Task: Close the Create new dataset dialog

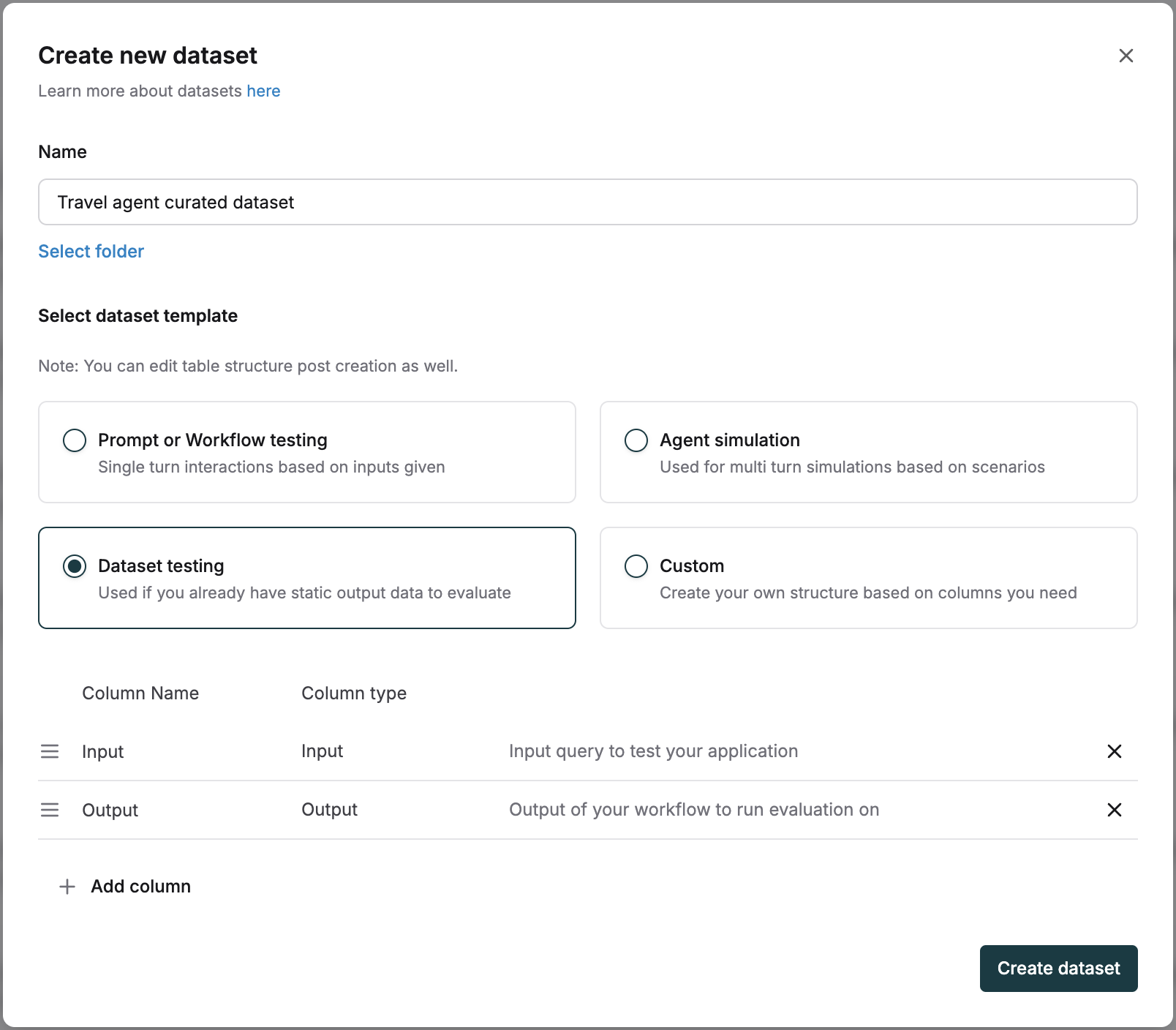Action: tap(1126, 56)
